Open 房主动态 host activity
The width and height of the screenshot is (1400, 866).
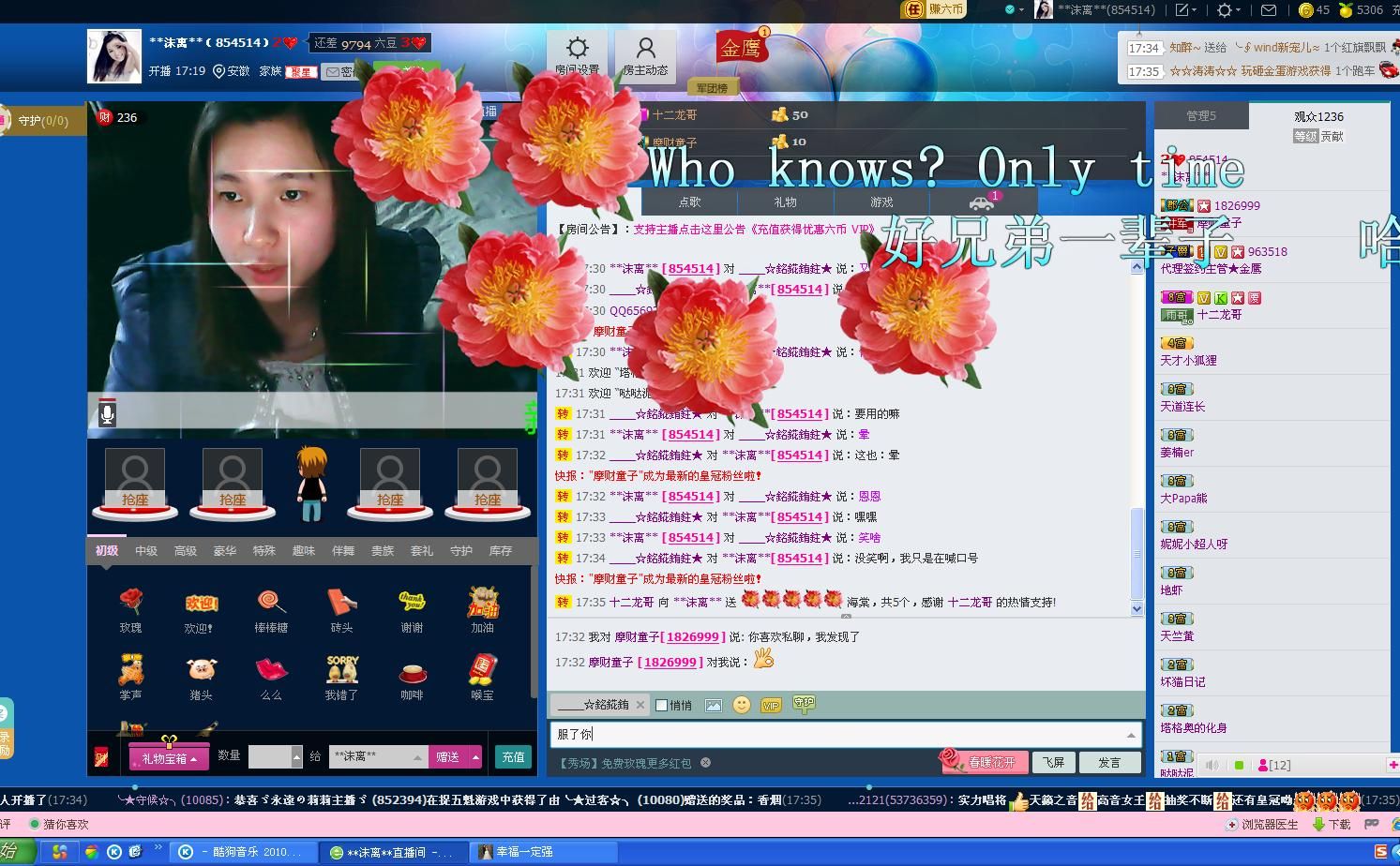click(x=645, y=55)
